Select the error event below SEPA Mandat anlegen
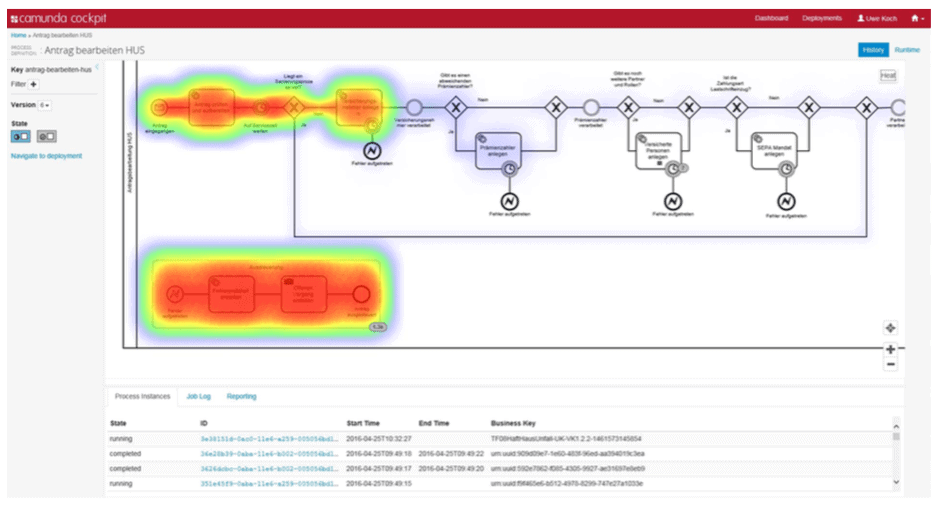 coord(786,202)
